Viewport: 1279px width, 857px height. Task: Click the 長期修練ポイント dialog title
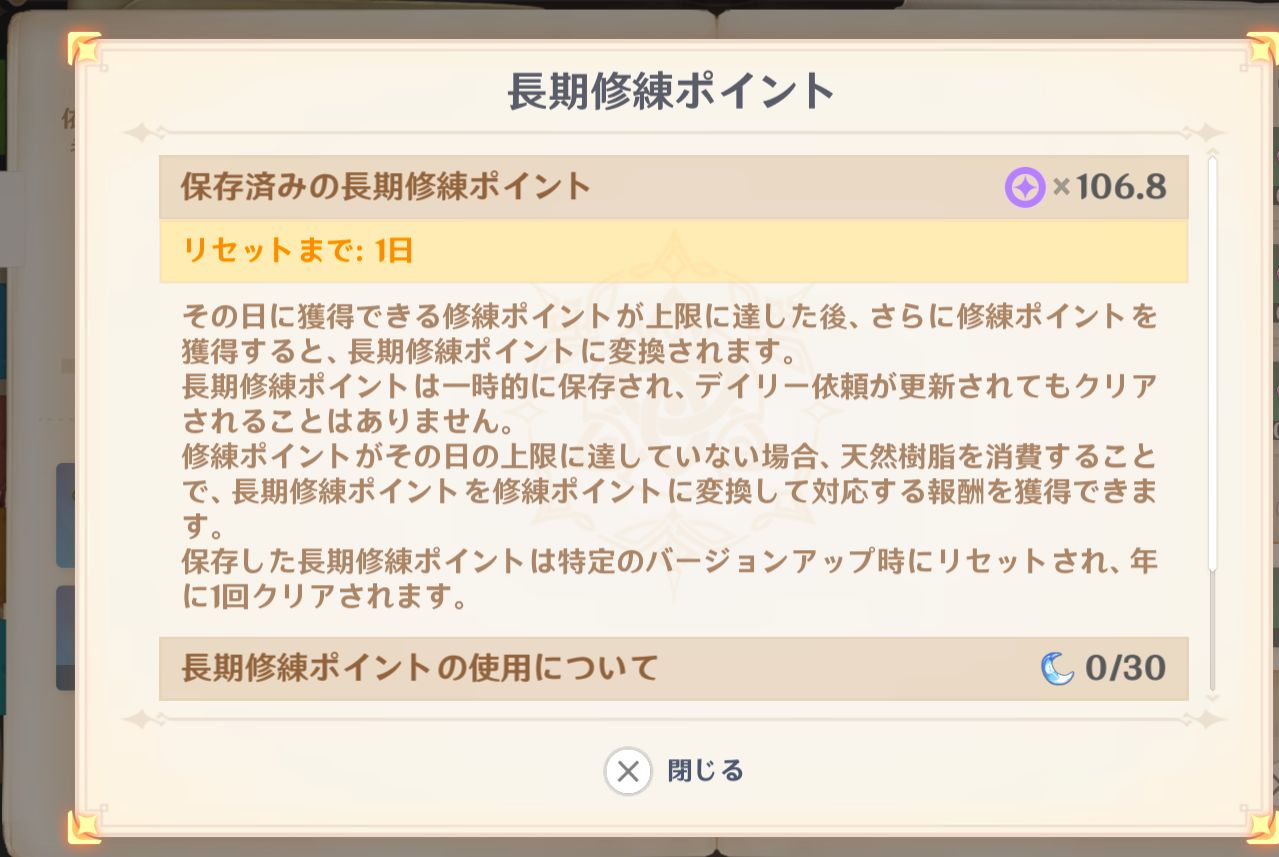[x=671, y=92]
